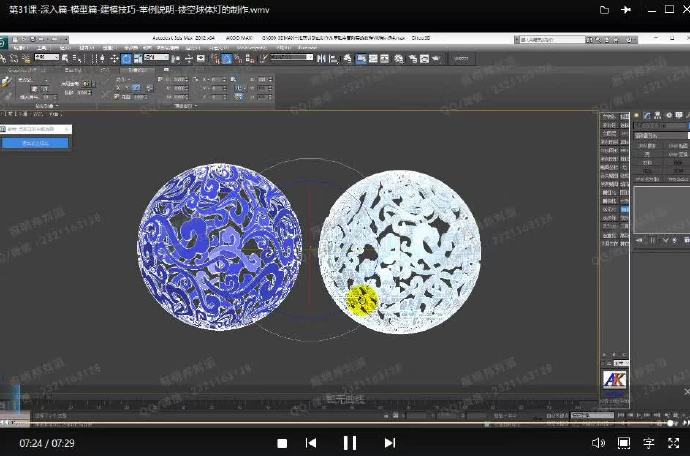Skip to the next video
The width and height of the screenshot is (690, 456).
tap(390, 443)
